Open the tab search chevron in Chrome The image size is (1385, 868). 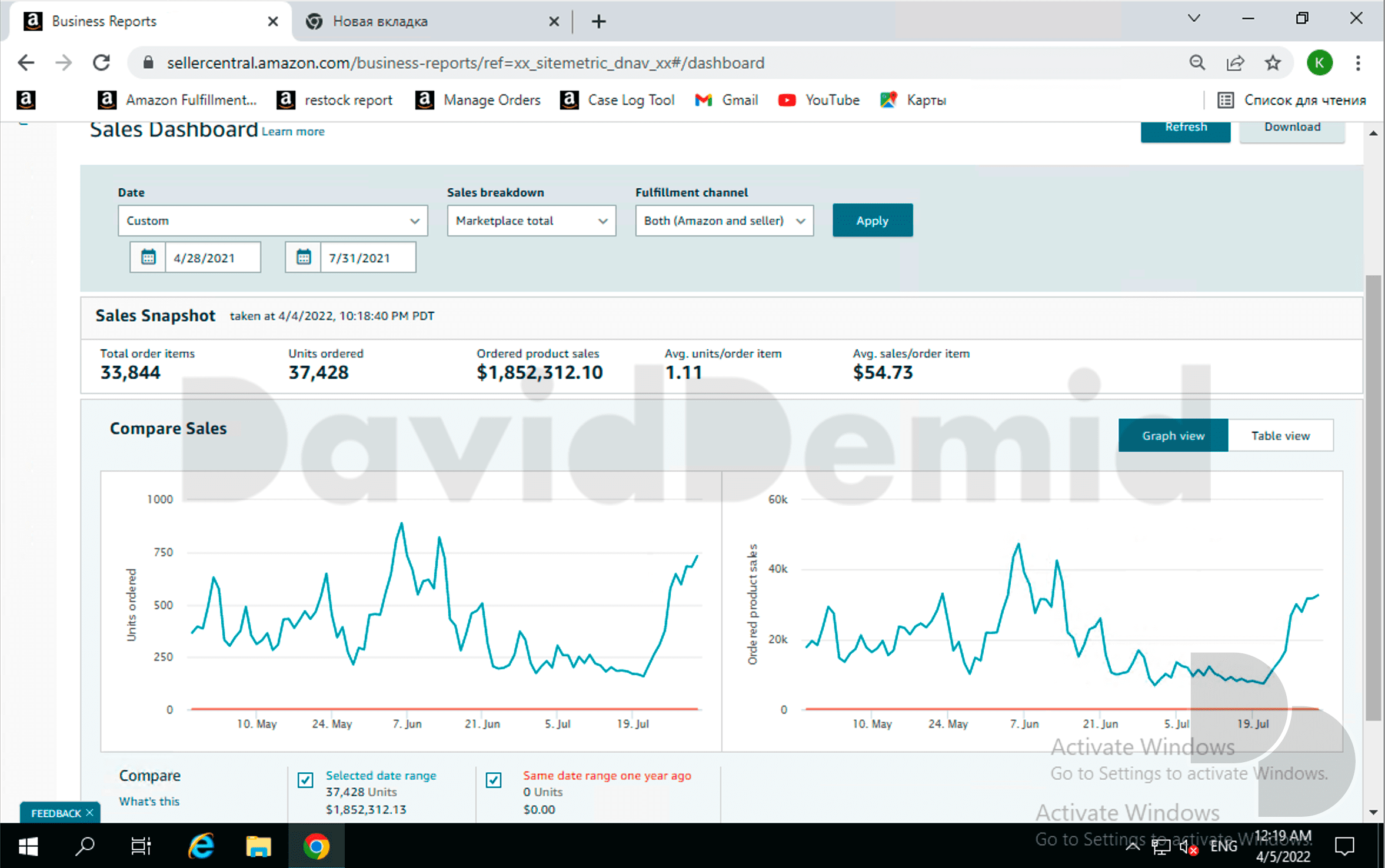1194,19
